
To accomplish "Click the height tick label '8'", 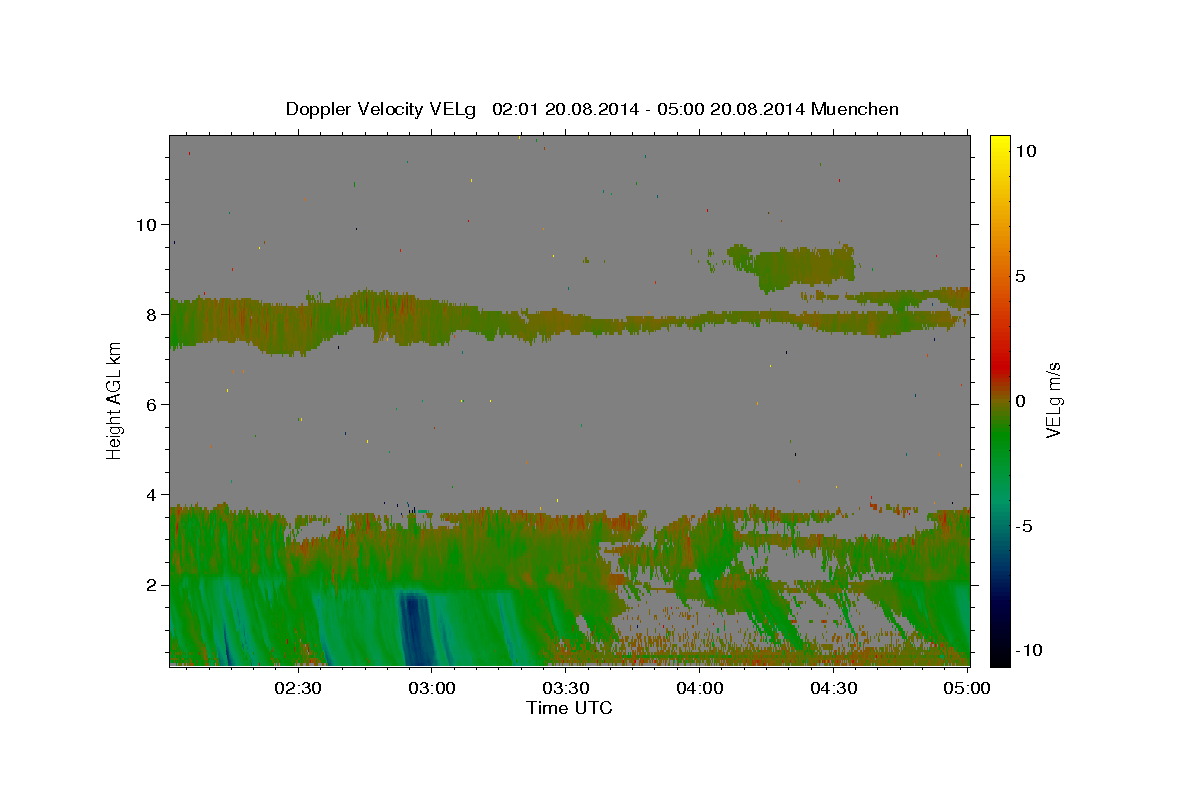I will 150,314.
